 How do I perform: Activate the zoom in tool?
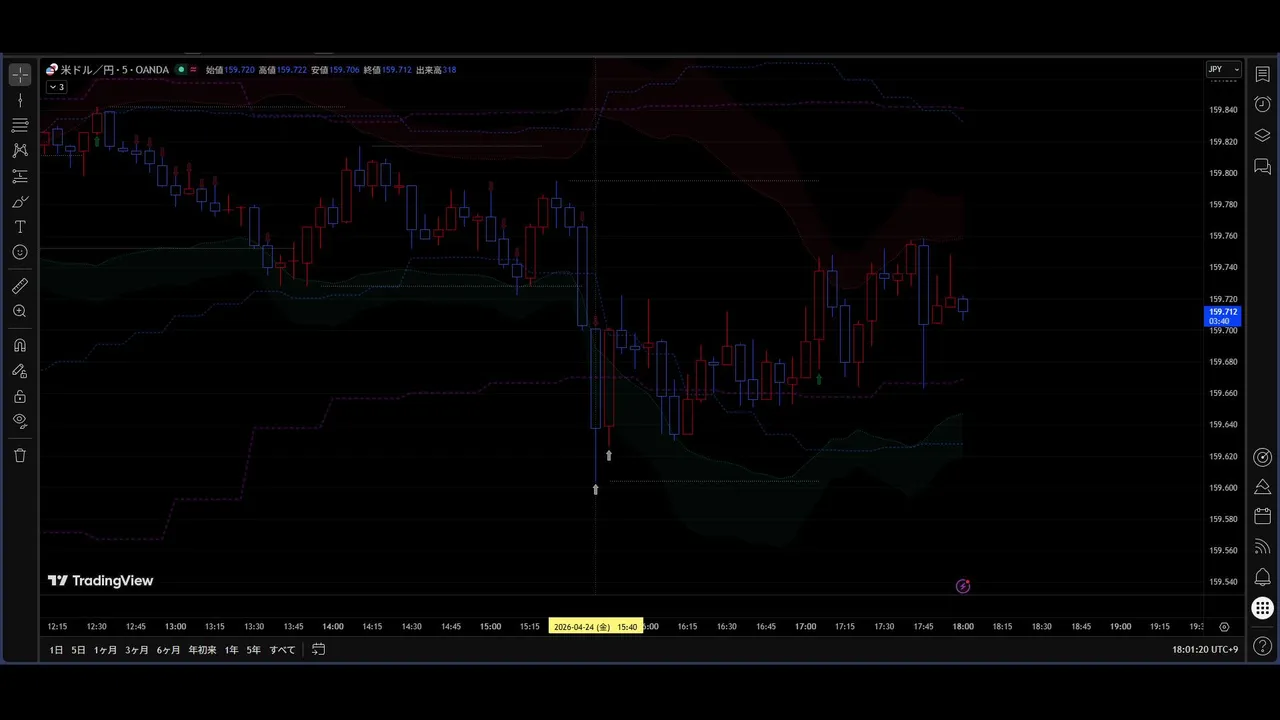click(x=20, y=311)
